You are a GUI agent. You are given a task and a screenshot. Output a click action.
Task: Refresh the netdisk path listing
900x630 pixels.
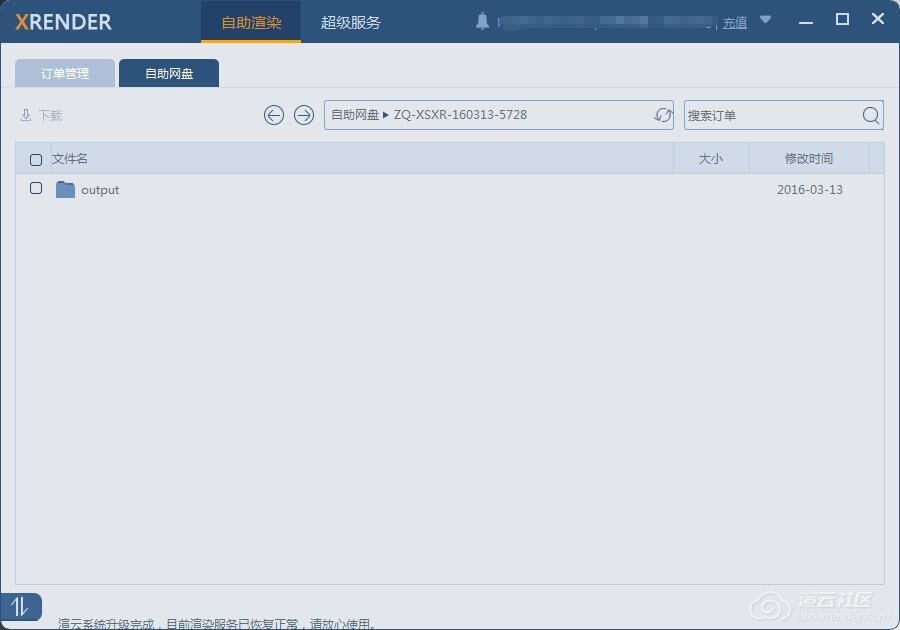tap(662, 115)
